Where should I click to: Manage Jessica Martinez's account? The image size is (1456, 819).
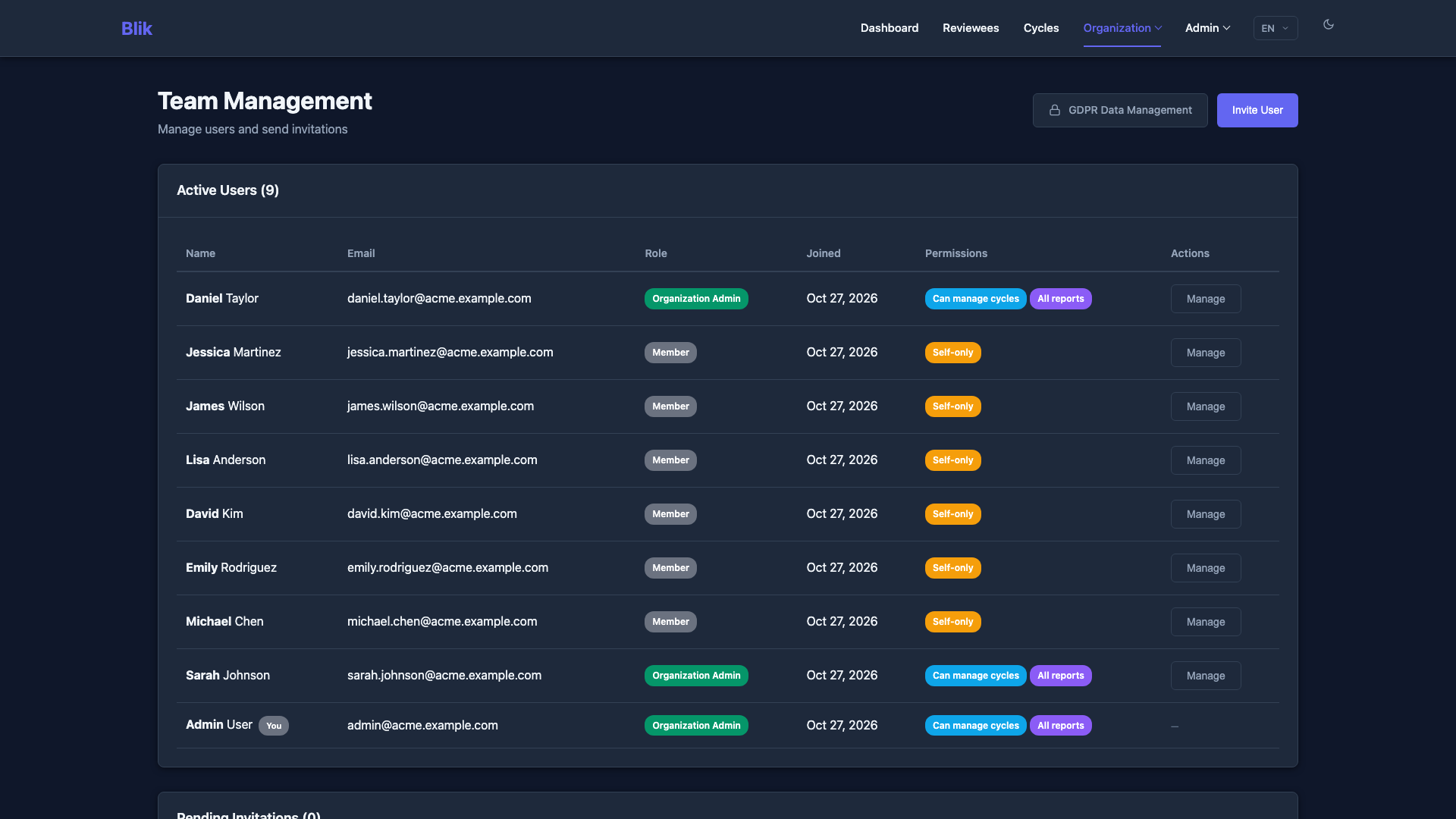coord(1205,353)
